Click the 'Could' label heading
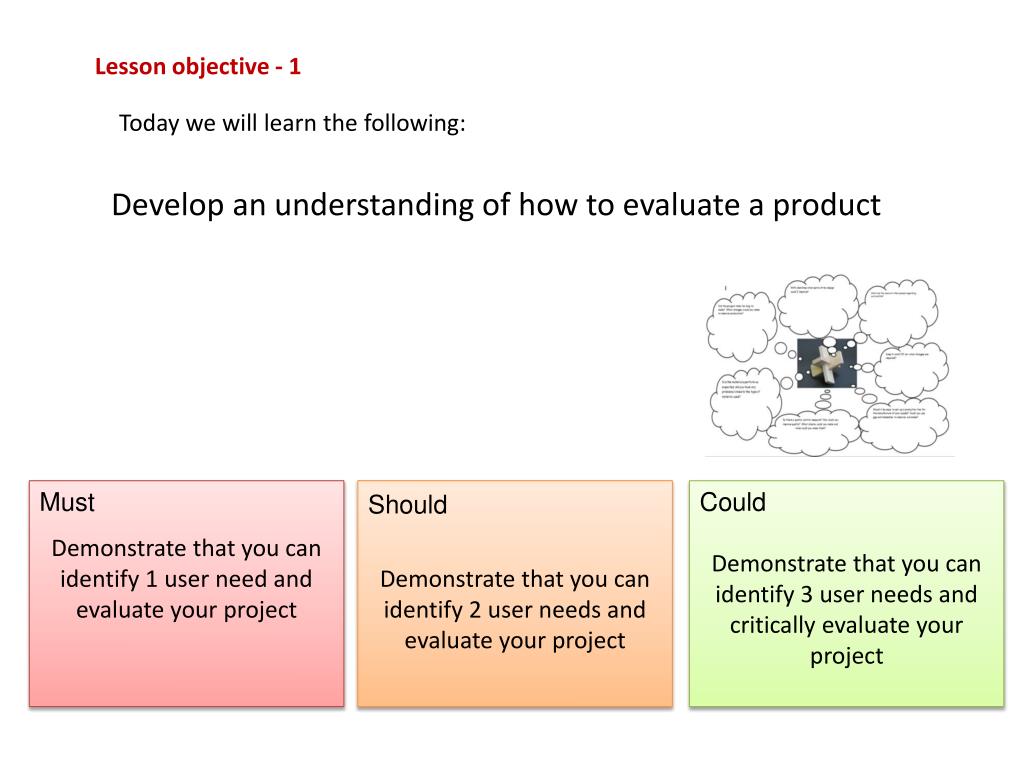 733,502
